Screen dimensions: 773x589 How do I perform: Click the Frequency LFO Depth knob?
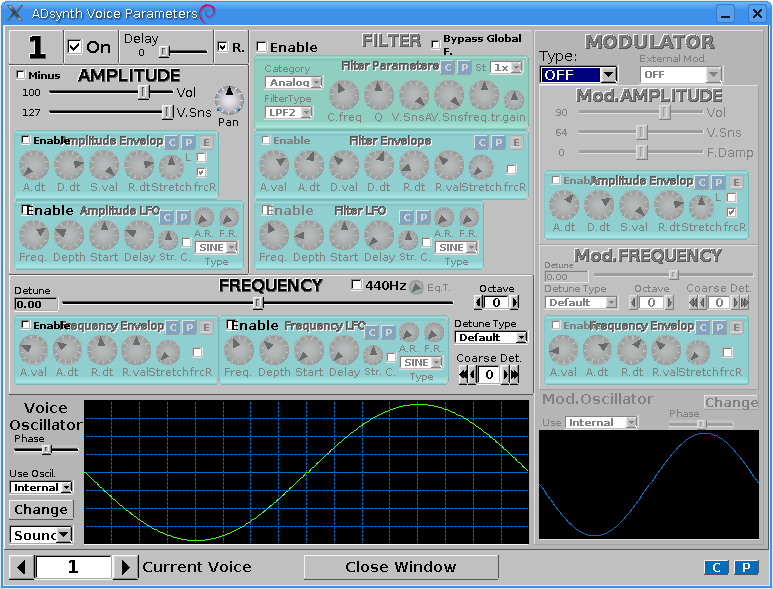pos(274,350)
